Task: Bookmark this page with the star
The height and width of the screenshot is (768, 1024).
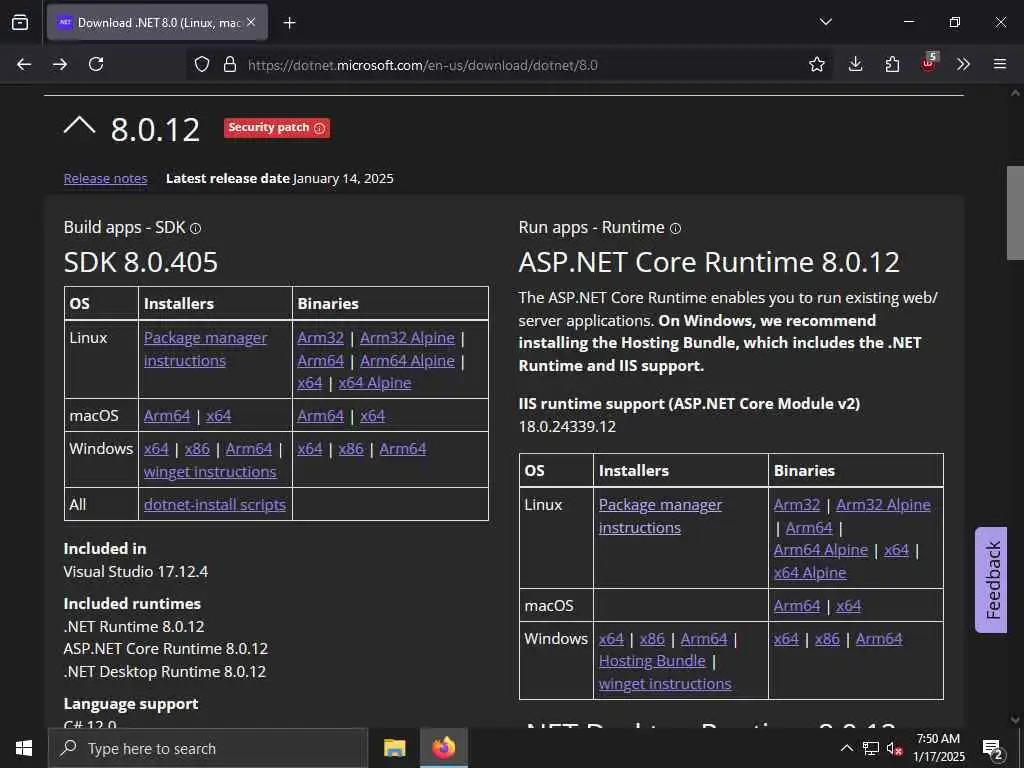Action: [x=816, y=64]
